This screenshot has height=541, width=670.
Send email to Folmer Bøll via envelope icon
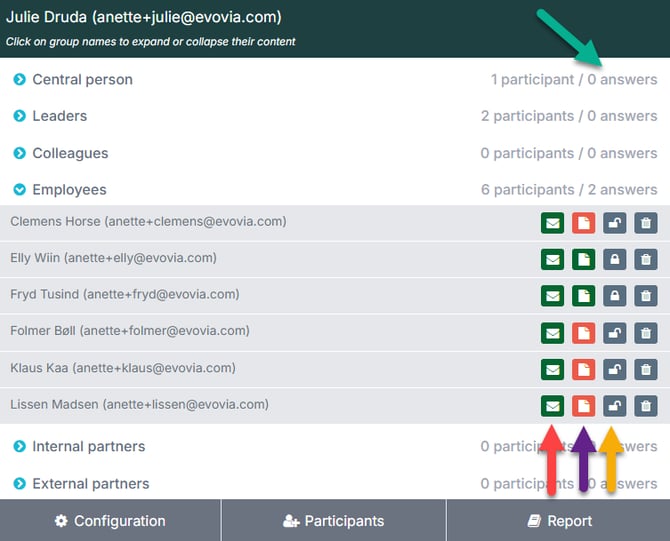click(x=552, y=333)
